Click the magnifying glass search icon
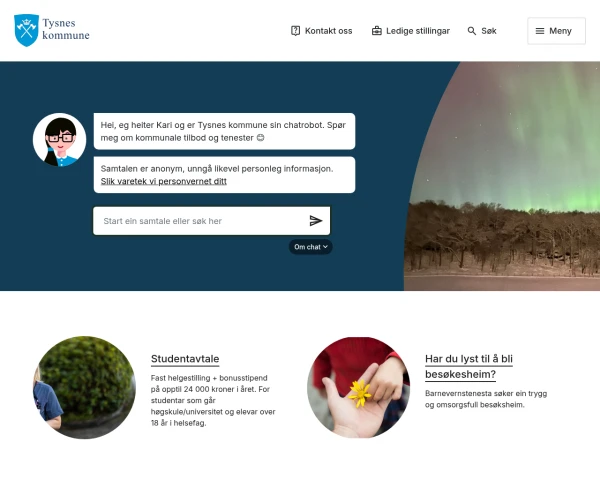This screenshot has width=600, height=480. click(x=472, y=31)
